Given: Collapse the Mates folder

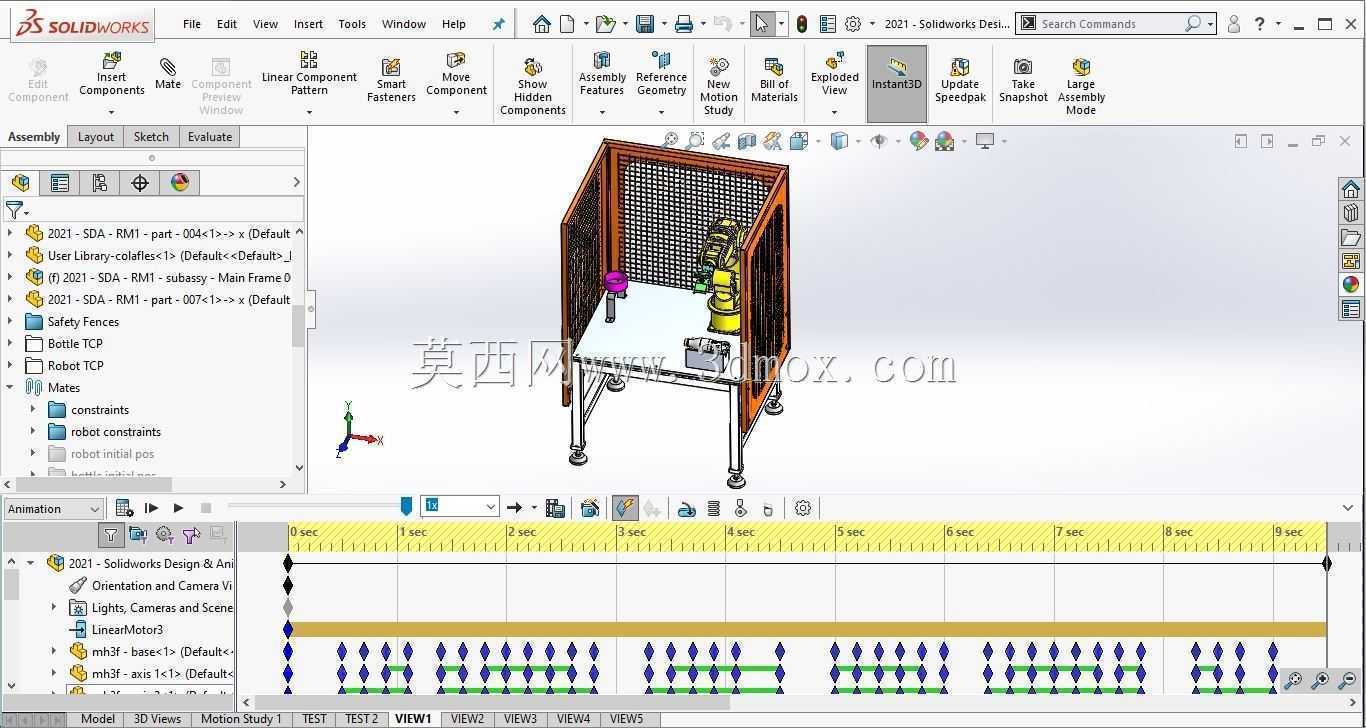Looking at the screenshot, I should [x=11, y=388].
